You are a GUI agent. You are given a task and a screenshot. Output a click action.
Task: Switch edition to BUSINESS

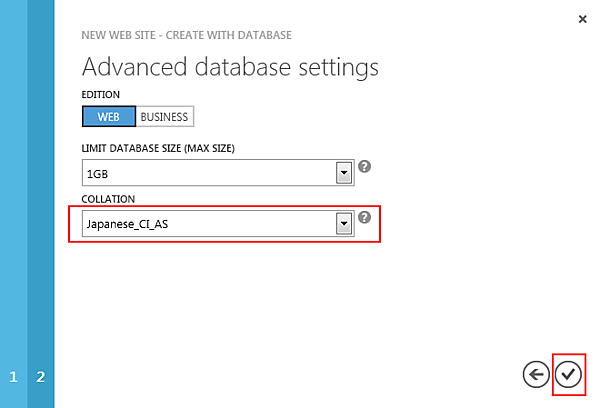point(164,116)
